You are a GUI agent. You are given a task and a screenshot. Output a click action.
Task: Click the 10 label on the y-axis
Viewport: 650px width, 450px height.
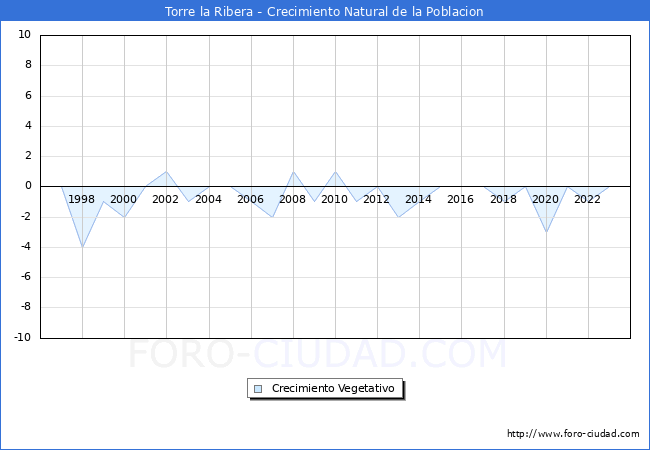[x=24, y=35]
